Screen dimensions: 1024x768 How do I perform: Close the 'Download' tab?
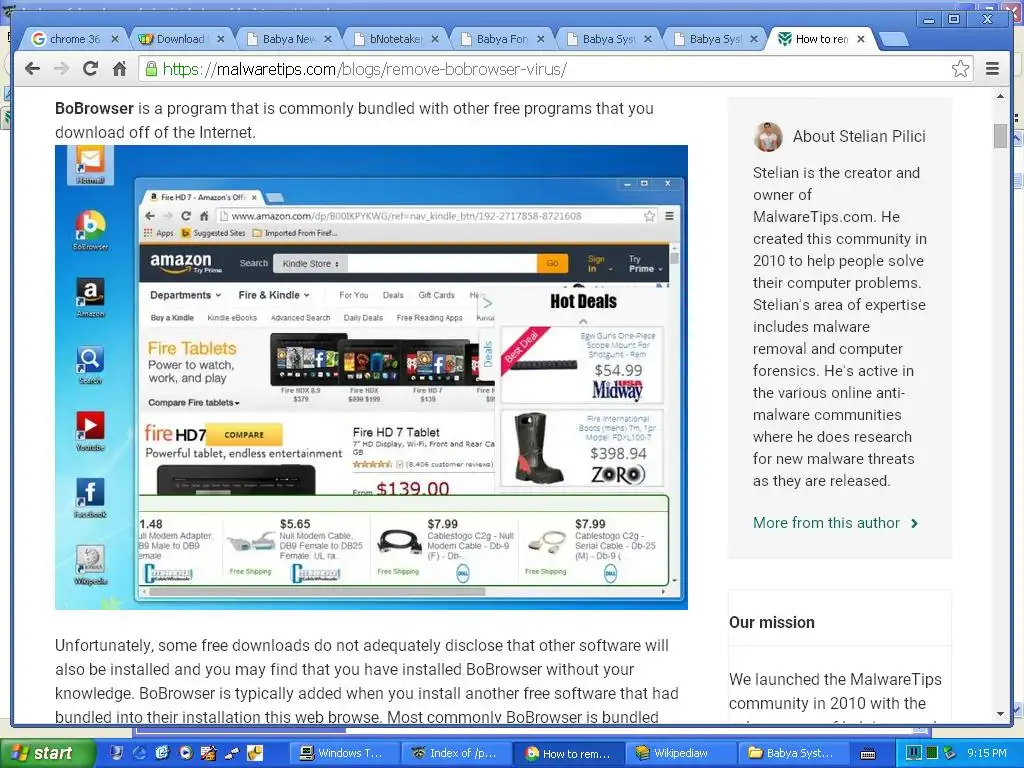click(x=221, y=39)
